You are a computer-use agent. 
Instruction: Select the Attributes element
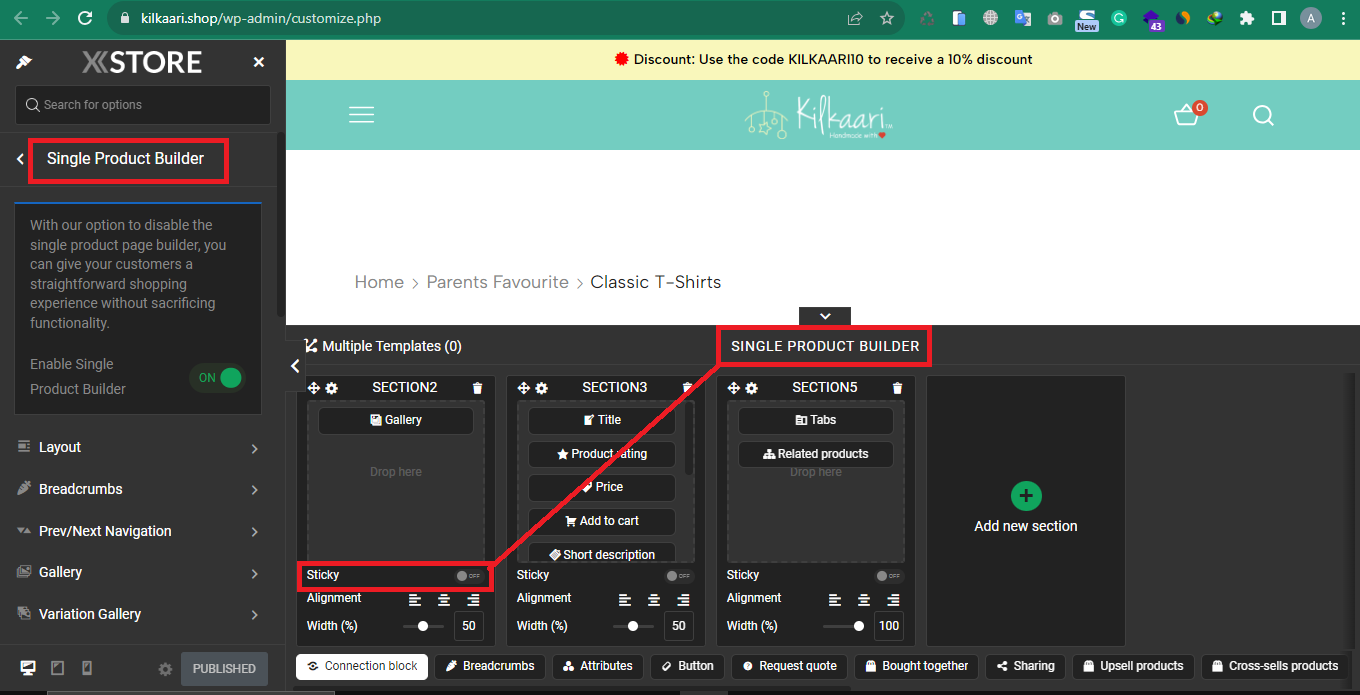coord(598,666)
